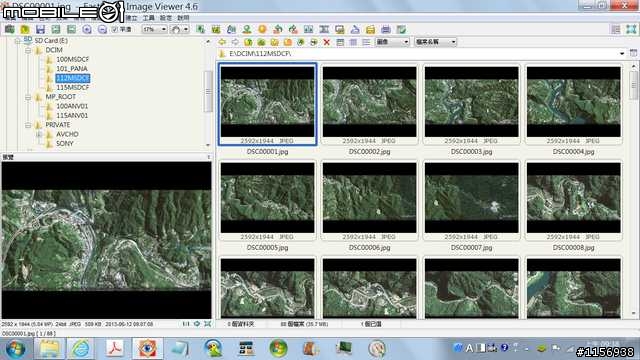640x360 pixels.
Task: Select the 115MSDCF folder
Action: (x=72, y=88)
